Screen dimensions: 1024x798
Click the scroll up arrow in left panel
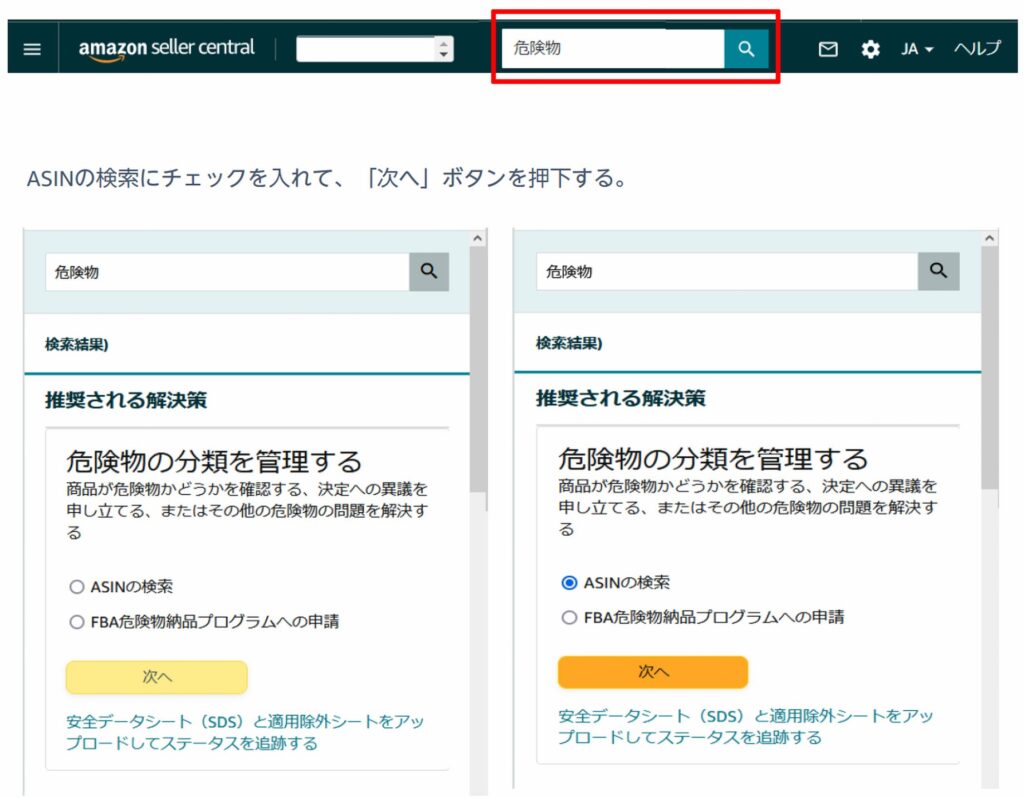point(478,239)
